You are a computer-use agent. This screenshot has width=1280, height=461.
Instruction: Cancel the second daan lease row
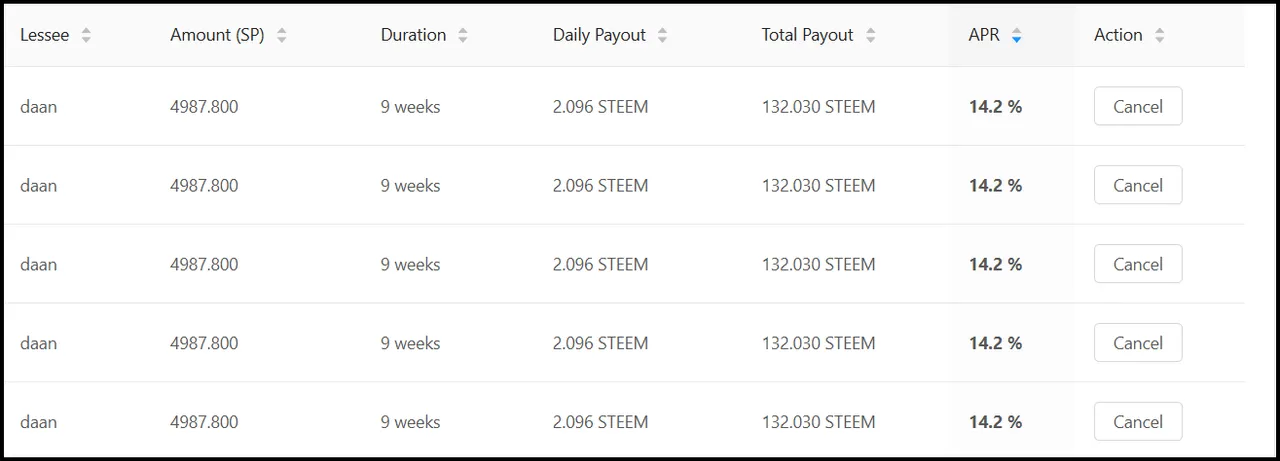tap(1138, 185)
